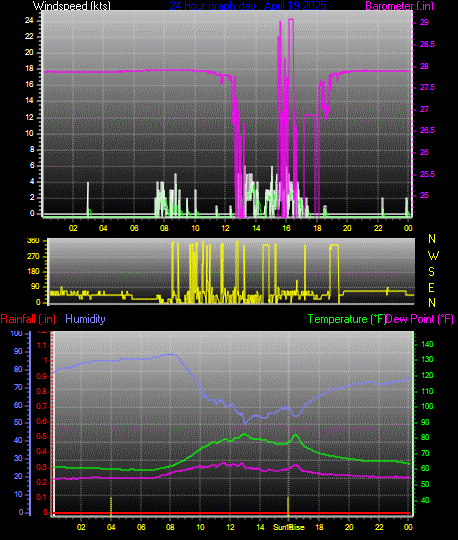Click the 27.5 barometer axis value
Screen dimensions: 458x540
[x=427, y=87]
